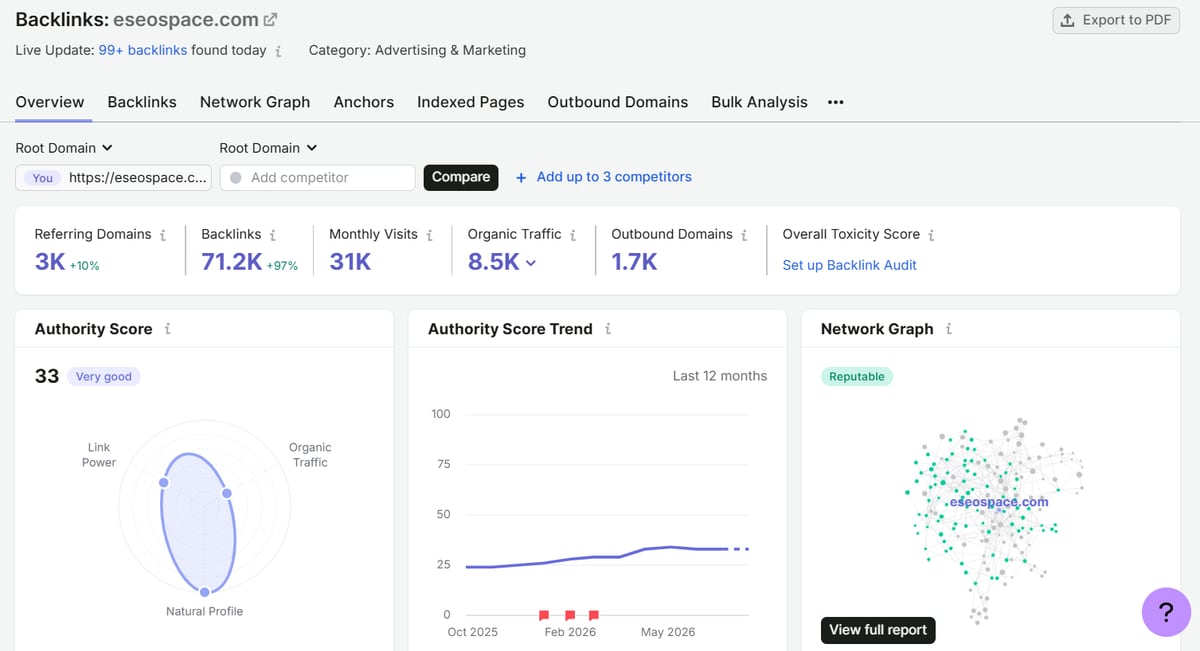Click the Export to PDF button
Viewport: 1200px width, 651px height.
coord(1116,20)
